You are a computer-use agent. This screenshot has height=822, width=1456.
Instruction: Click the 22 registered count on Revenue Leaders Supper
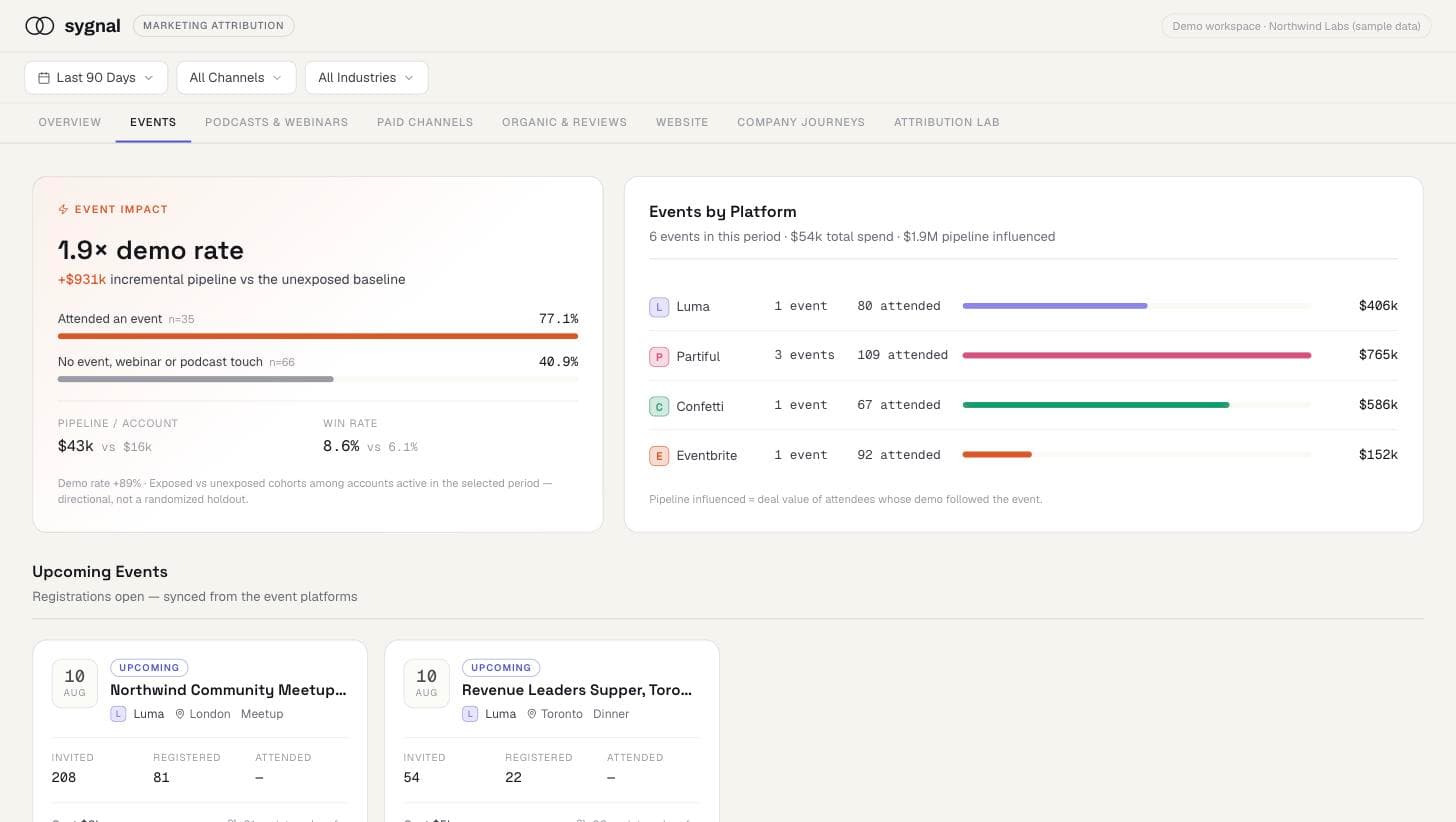point(514,778)
